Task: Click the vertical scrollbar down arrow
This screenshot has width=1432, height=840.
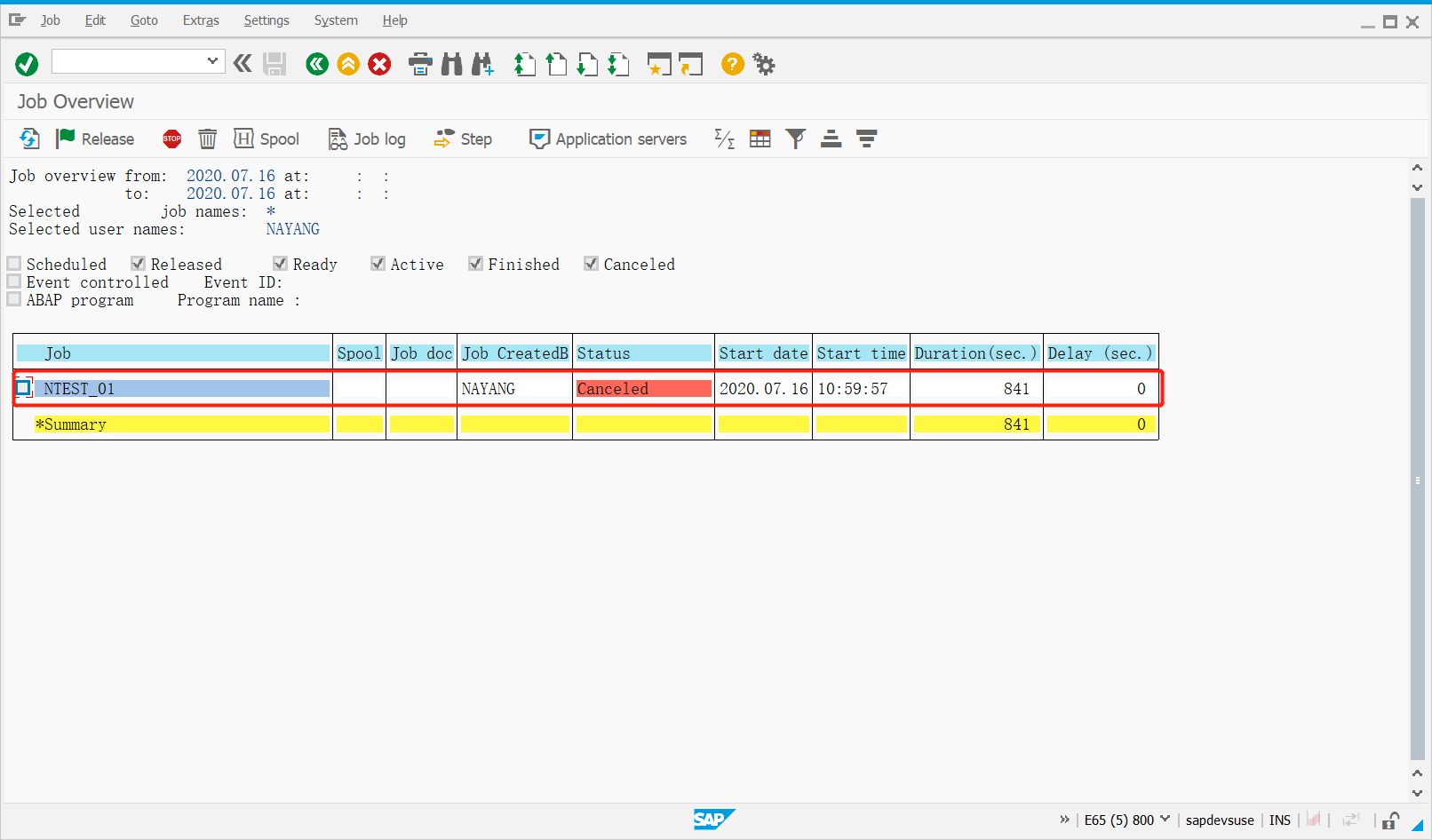Action: (1417, 794)
